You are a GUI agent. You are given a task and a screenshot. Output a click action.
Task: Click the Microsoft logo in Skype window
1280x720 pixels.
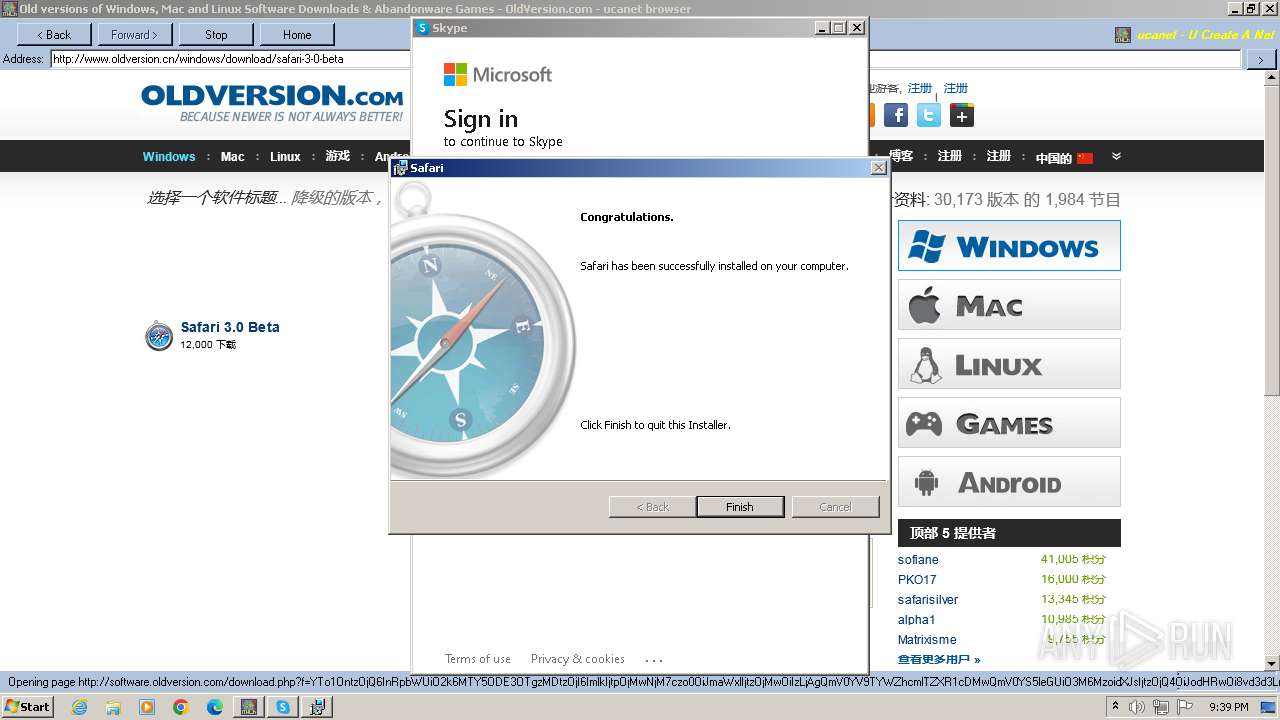[498, 75]
